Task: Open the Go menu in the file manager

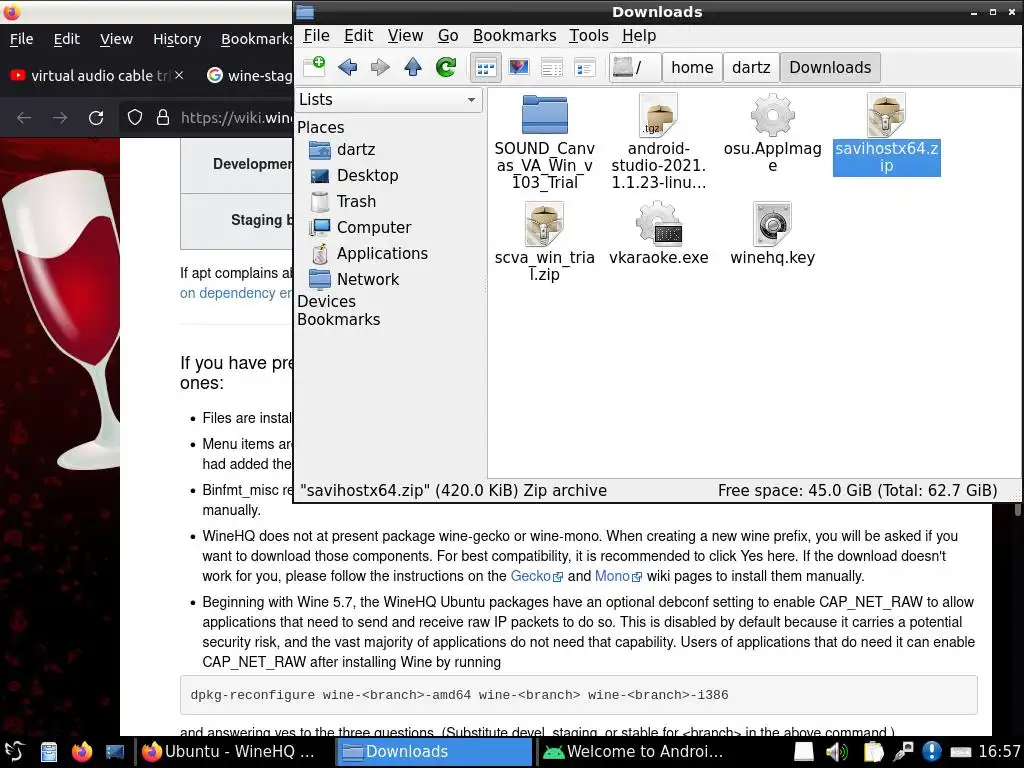Action: (448, 35)
